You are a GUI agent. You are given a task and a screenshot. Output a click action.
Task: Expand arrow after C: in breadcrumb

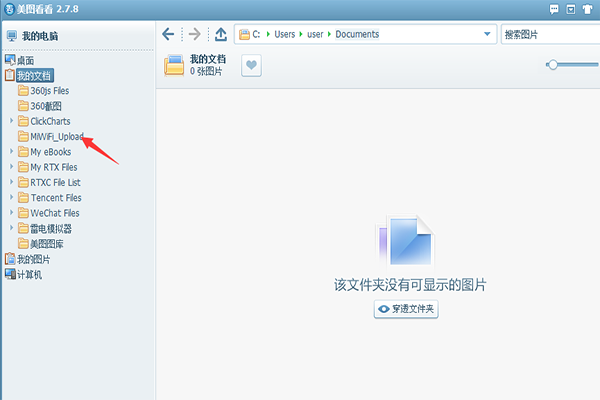click(x=268, y=34)
